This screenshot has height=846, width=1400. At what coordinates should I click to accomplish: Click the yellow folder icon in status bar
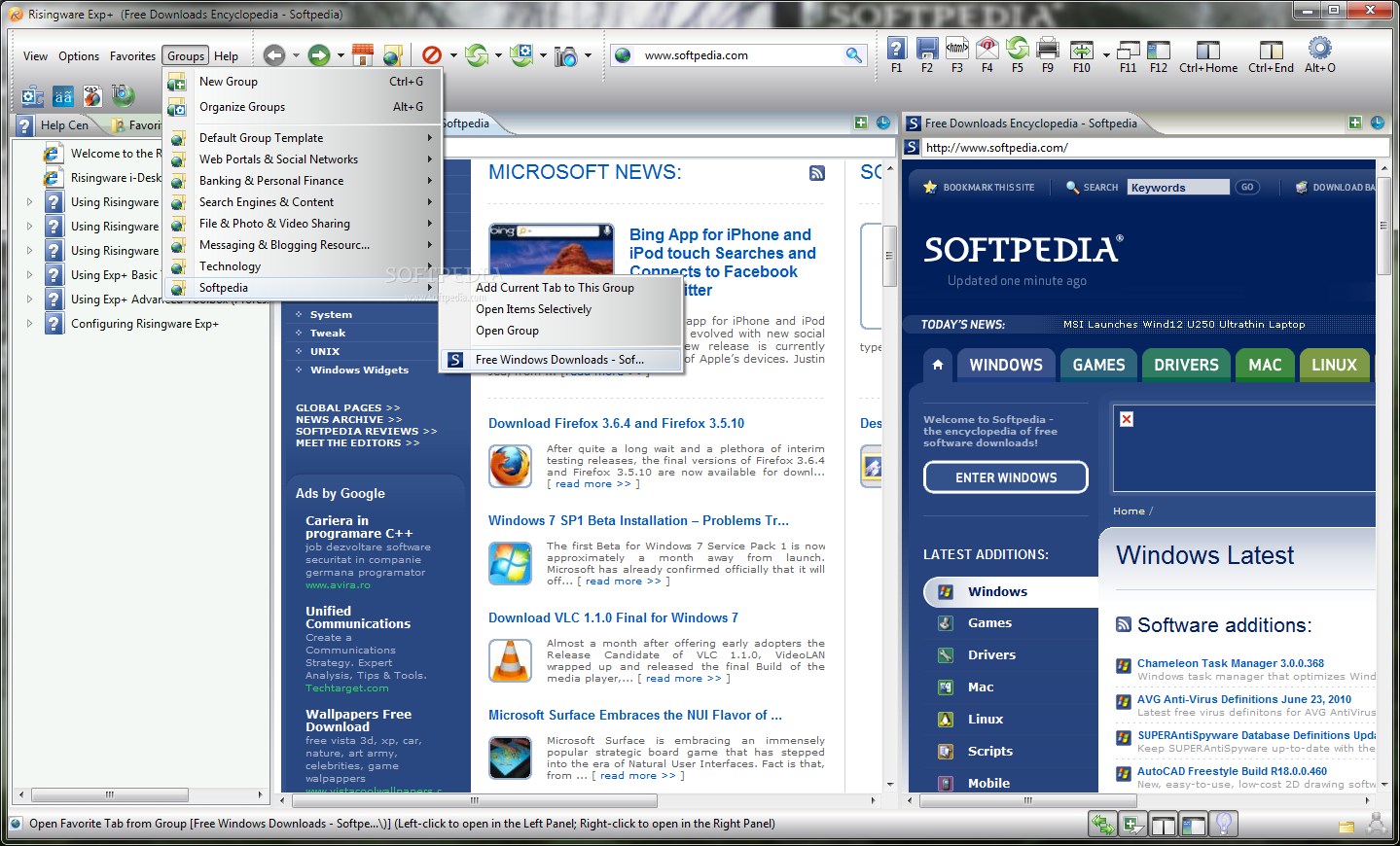click(1346, 826)
